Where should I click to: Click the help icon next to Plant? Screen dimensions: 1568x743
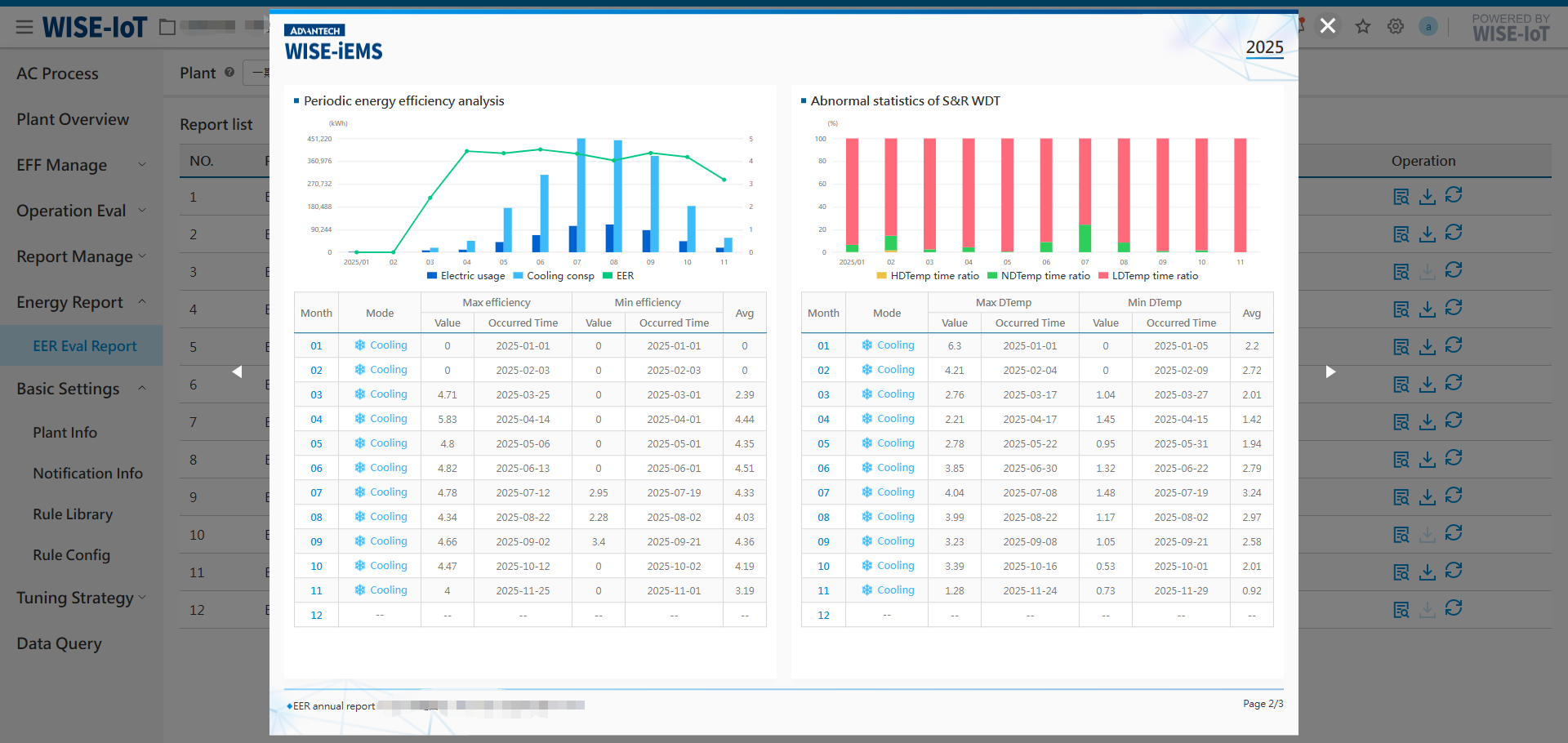point(229,73)
